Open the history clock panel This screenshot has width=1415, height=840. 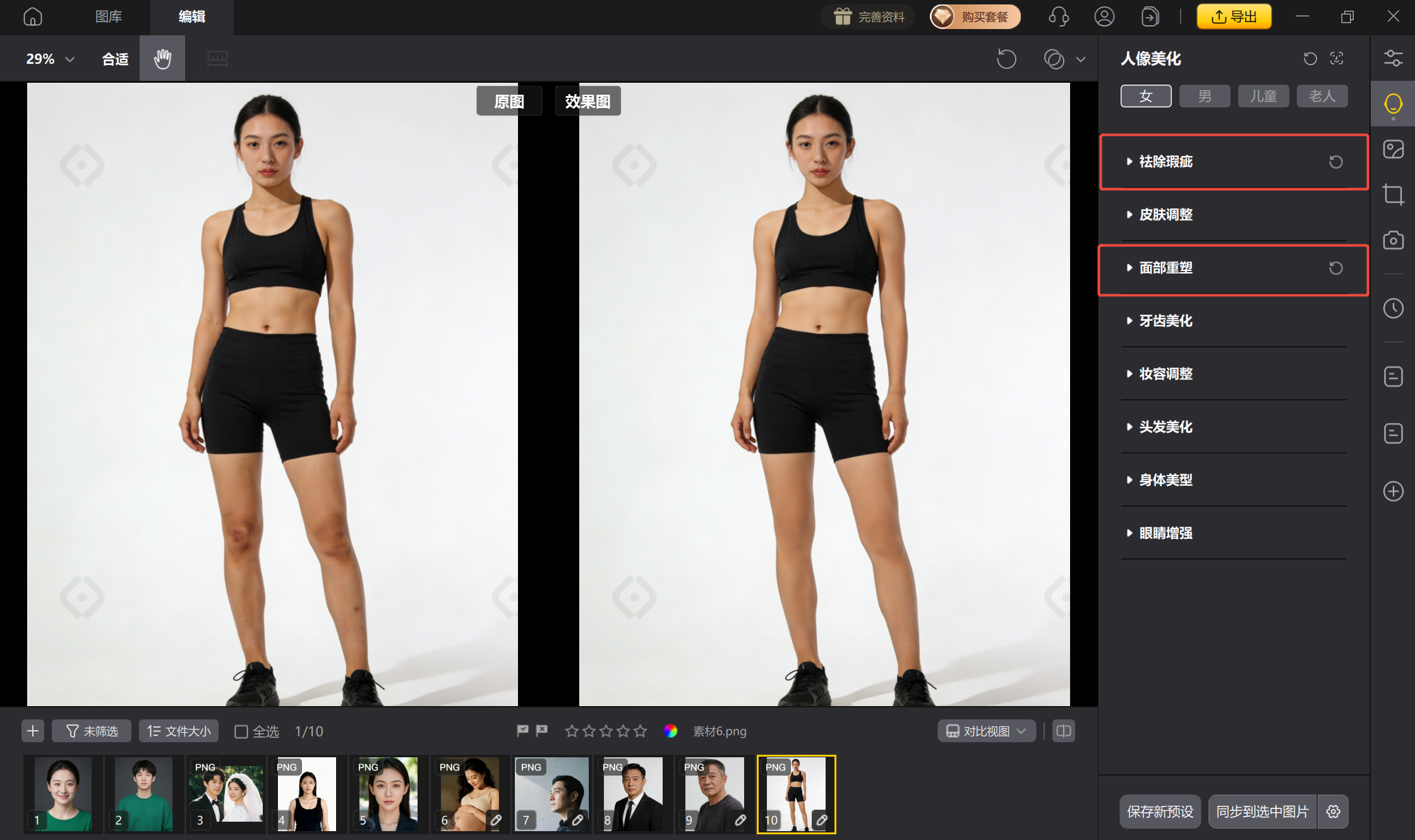point(1393,308)
